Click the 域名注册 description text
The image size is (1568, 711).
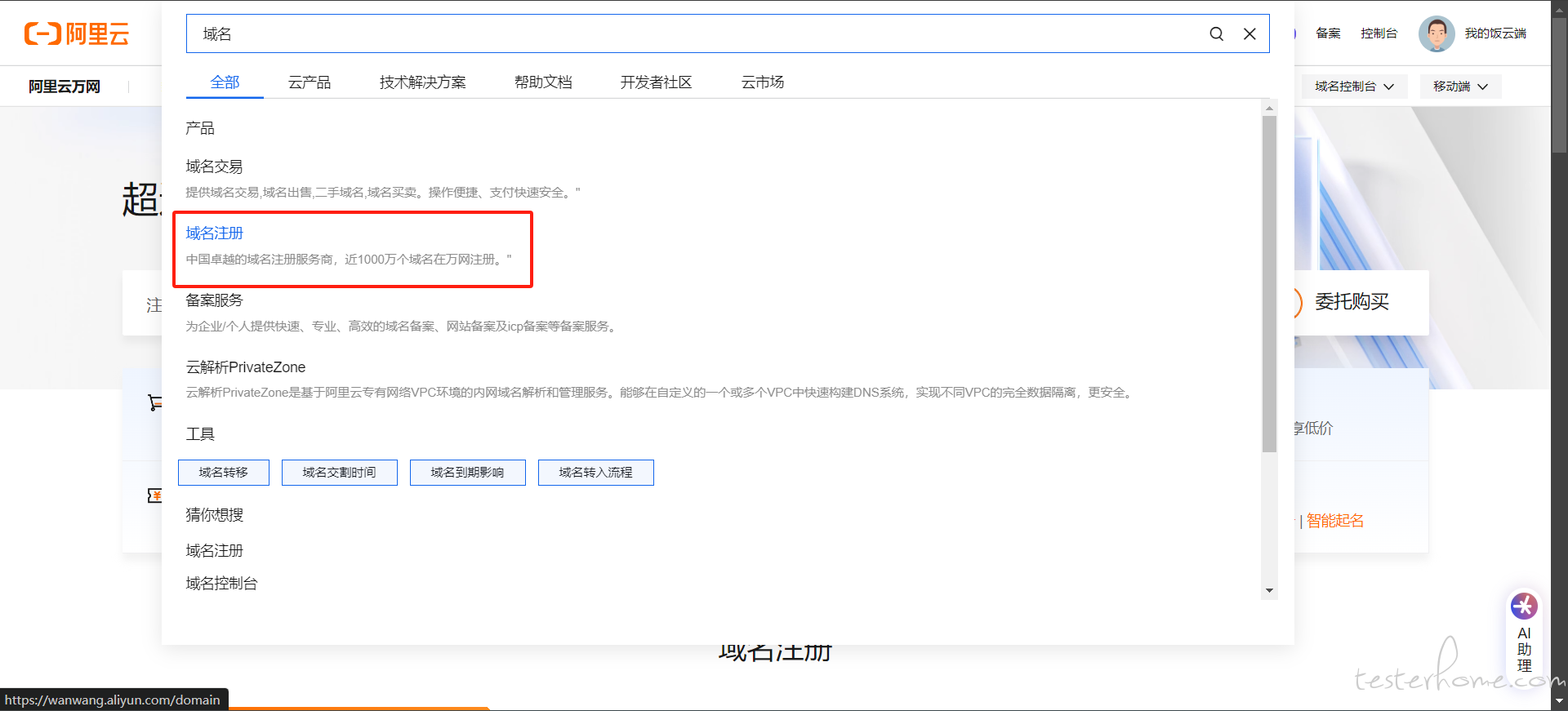pos(349,260)
